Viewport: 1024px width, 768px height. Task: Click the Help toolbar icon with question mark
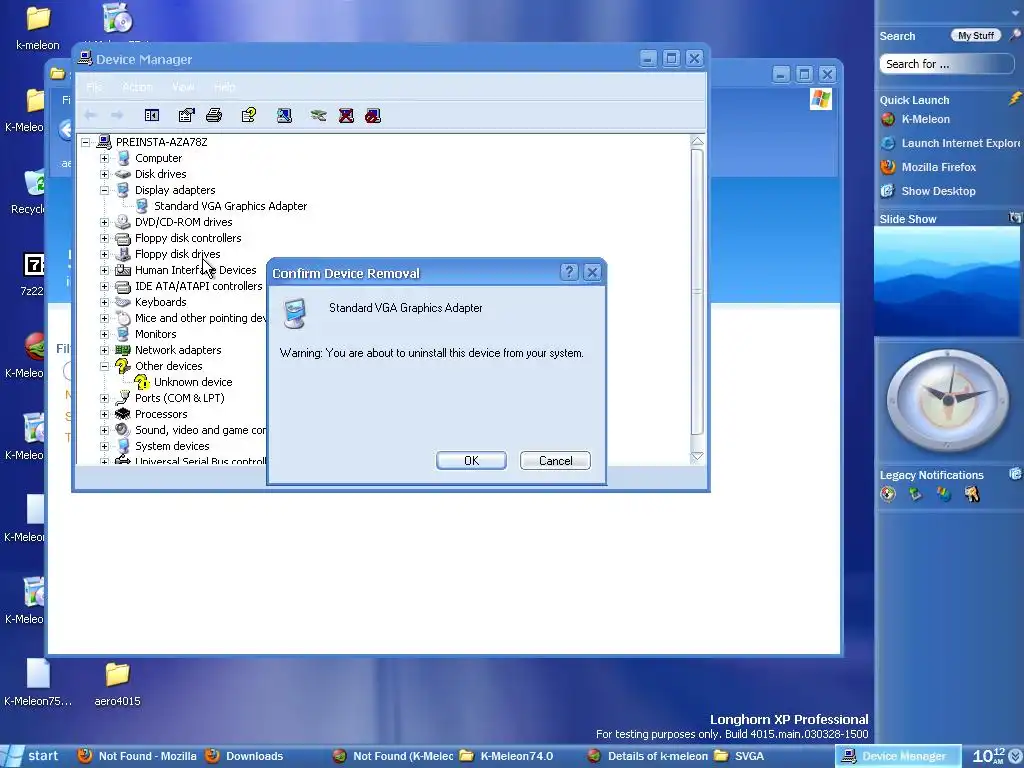coord(249,116)
